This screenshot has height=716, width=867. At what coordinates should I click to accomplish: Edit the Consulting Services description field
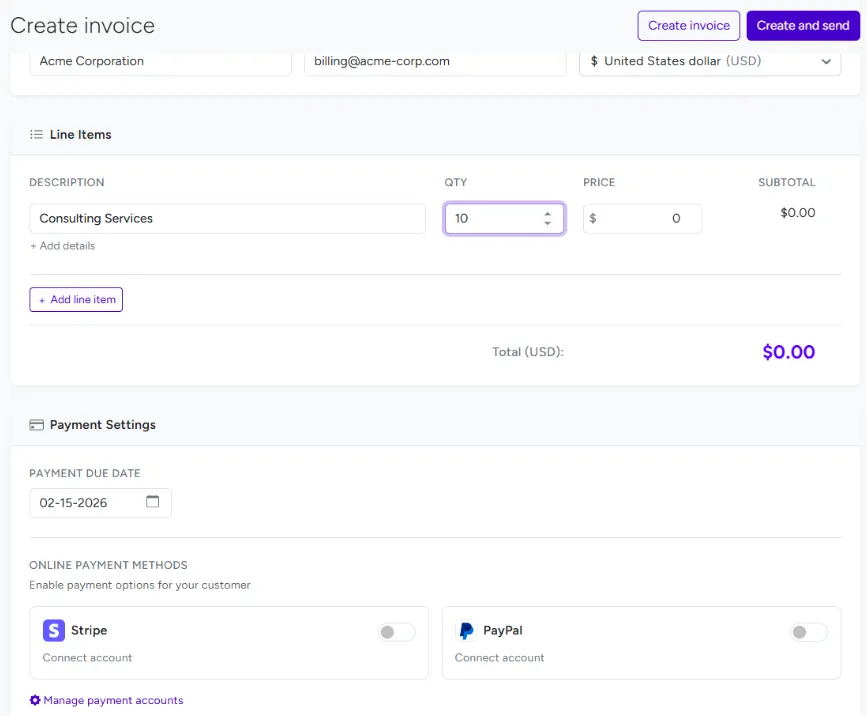227,218
